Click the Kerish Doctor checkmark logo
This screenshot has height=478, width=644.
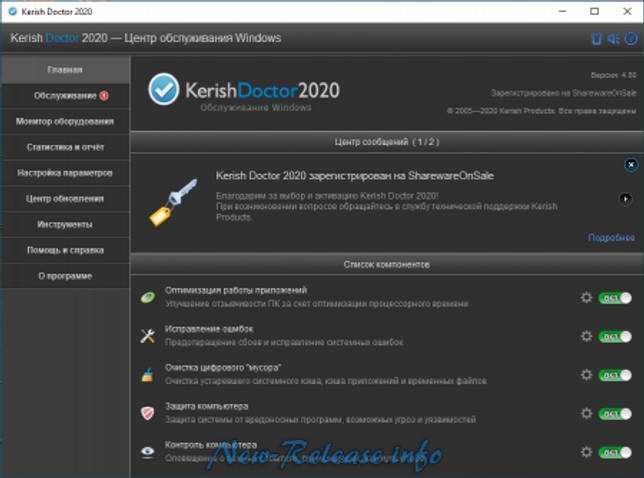click(x=163, y=89)
